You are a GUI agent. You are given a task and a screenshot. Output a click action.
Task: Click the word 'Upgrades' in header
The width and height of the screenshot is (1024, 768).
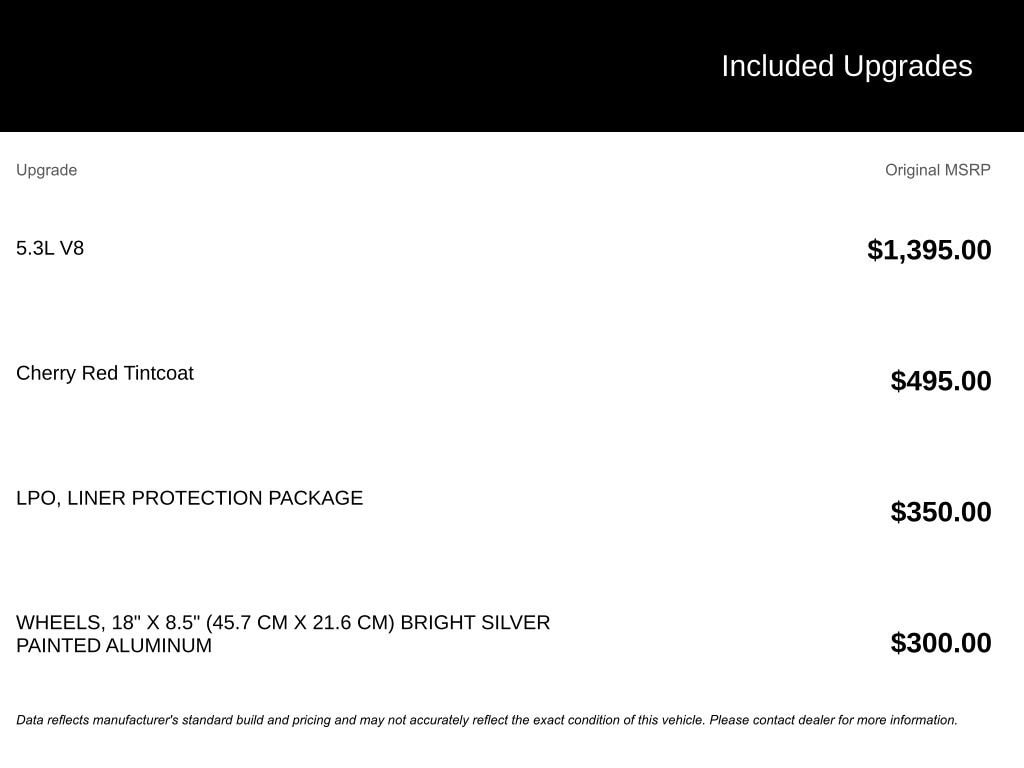coord(907,67)
